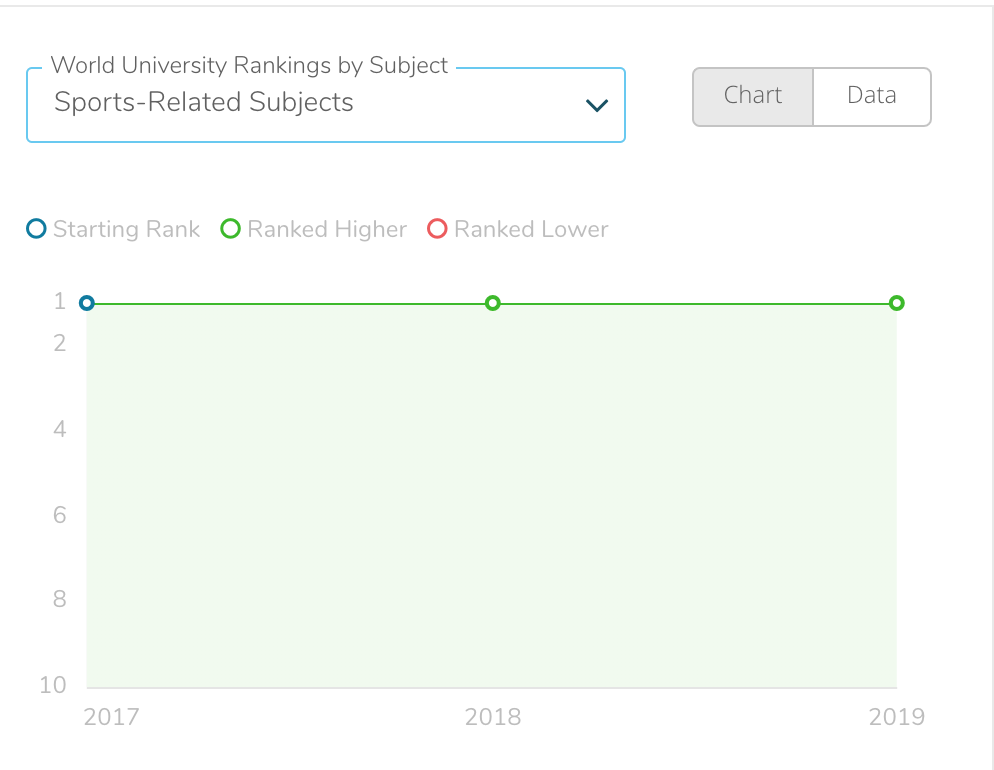Toggle the Ranked Higher legend circle

[230, 229]
